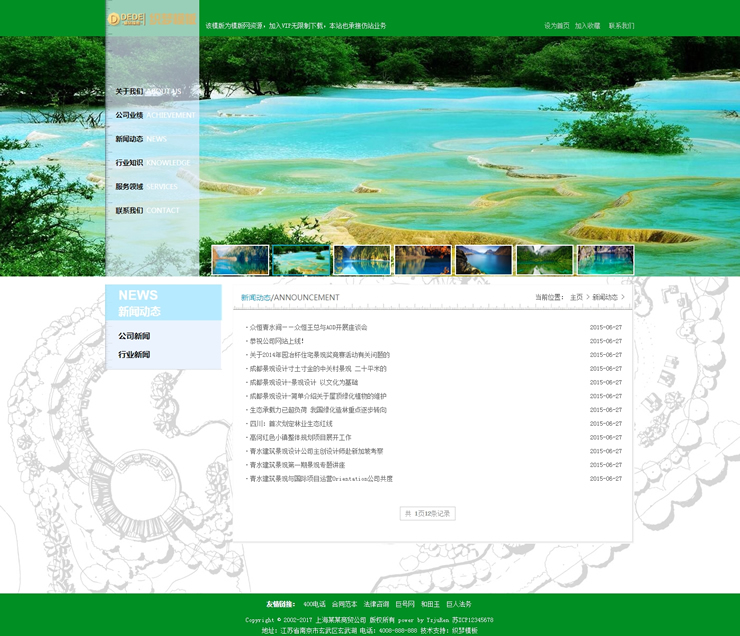Open the 法律咨询 friendly link in footer

point(376,604)
